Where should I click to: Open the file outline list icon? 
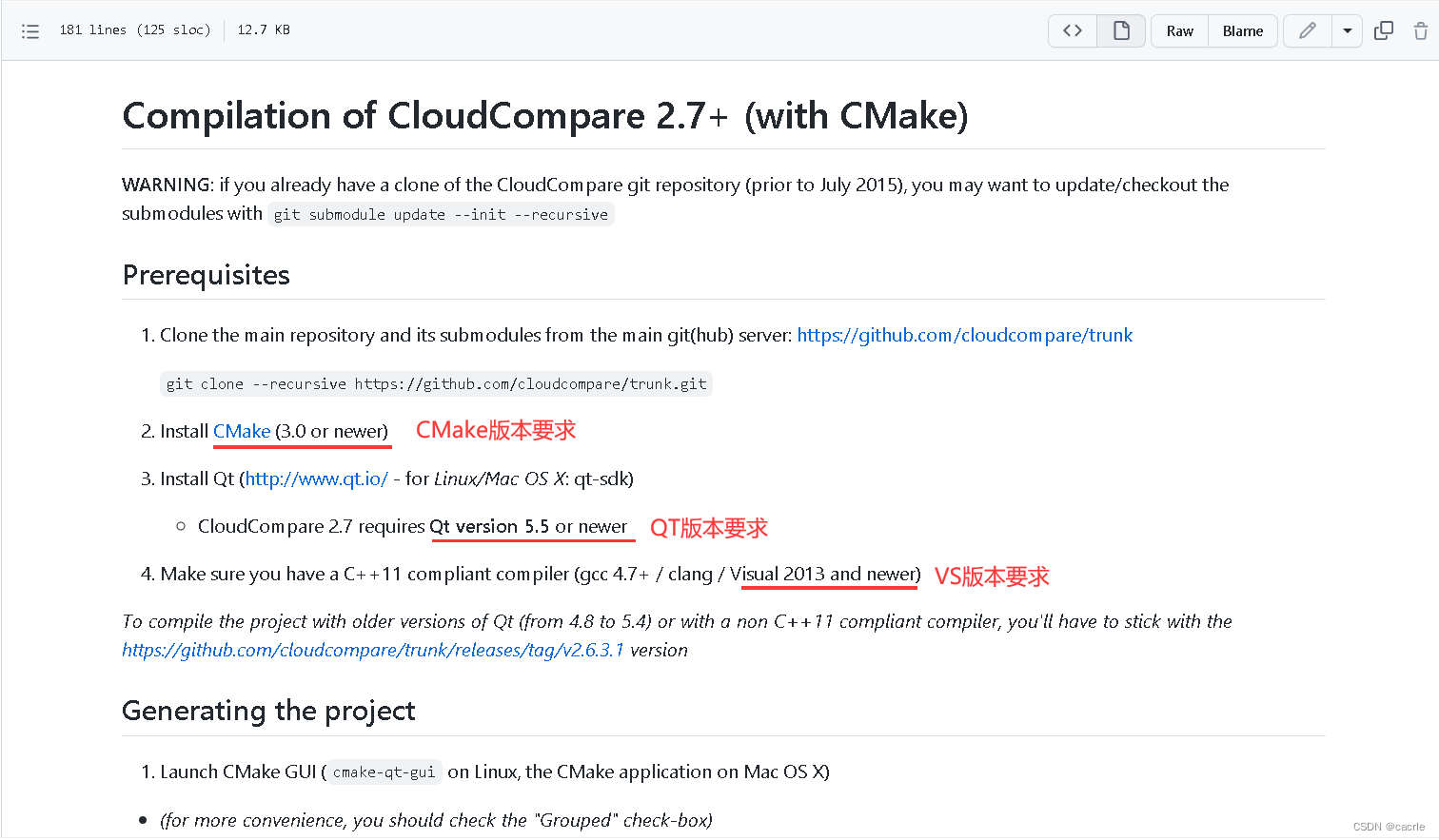30,30
